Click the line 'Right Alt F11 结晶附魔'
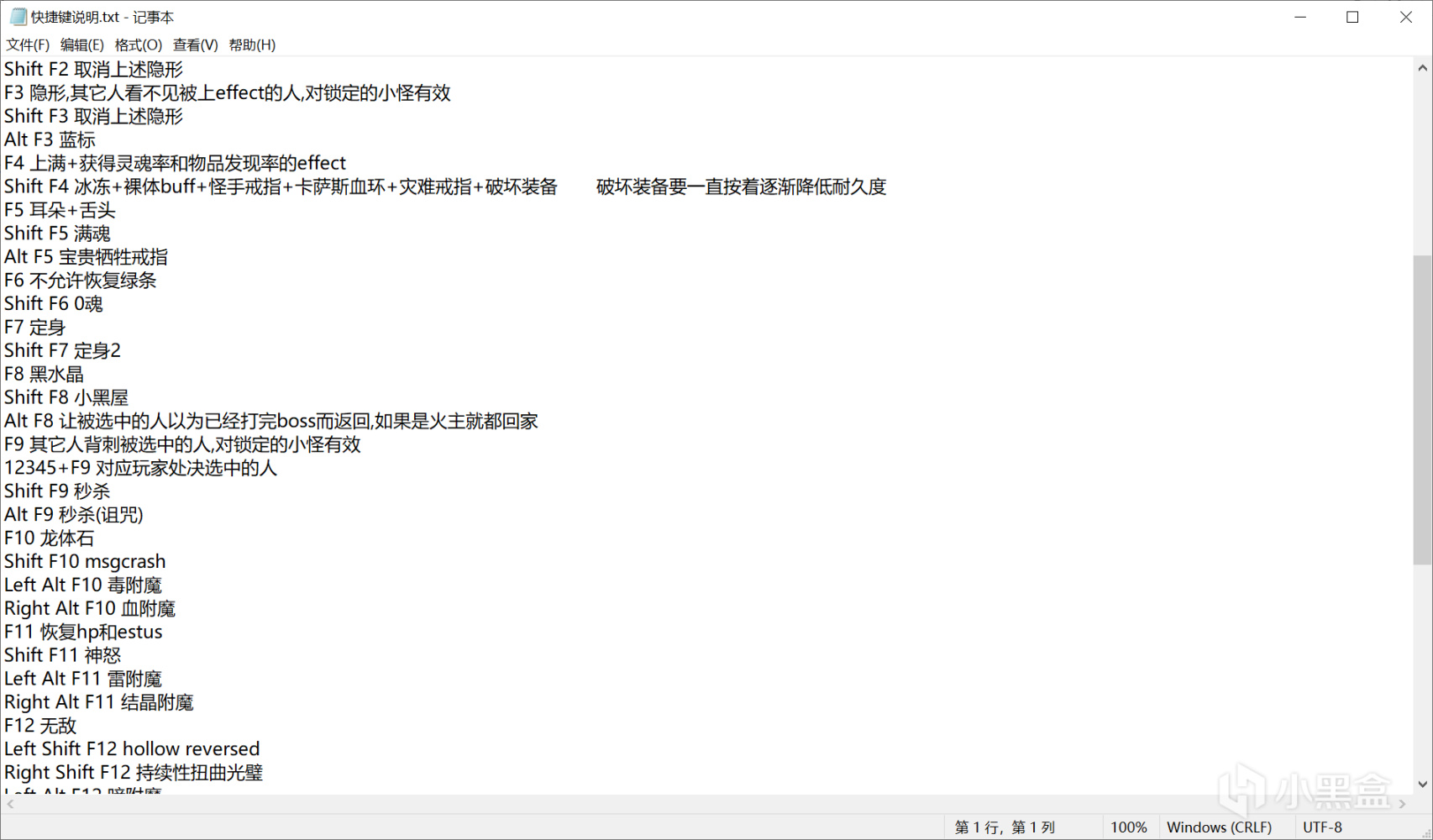 [x=99, y=703]
